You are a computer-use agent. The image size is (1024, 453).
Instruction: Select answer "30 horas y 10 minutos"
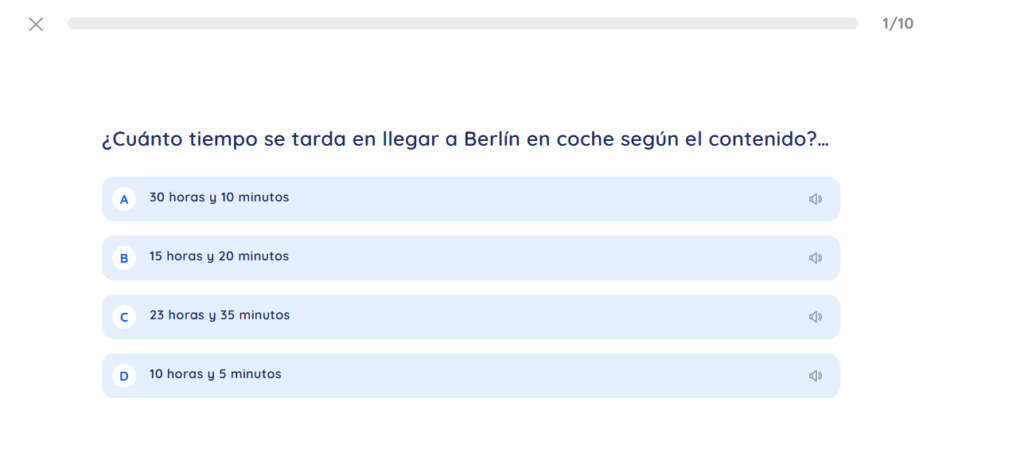tap(219, 198)
